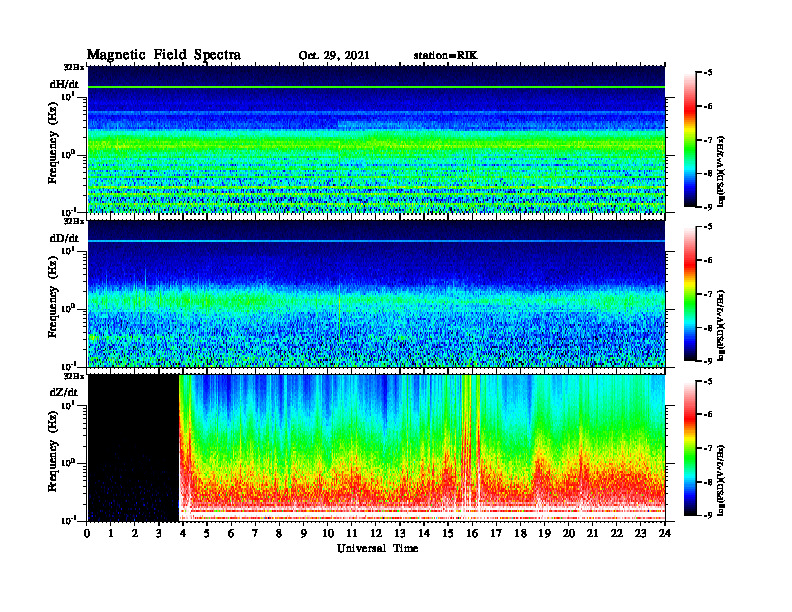This screenshot has width=792, height=612.
Task: Click the "station=RIK" label
Action: pos(445,56)
